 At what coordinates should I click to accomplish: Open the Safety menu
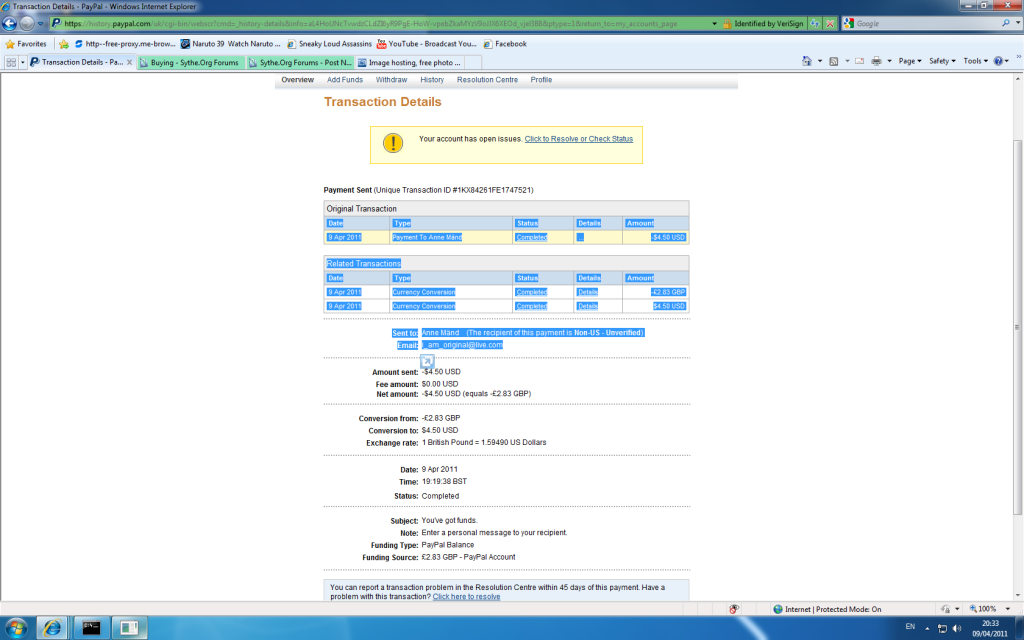pos(942,61)
